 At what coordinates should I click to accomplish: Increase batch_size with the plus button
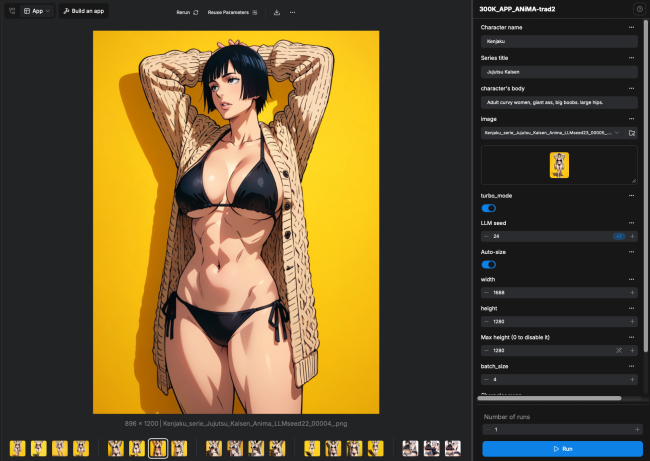click(632, 380)
